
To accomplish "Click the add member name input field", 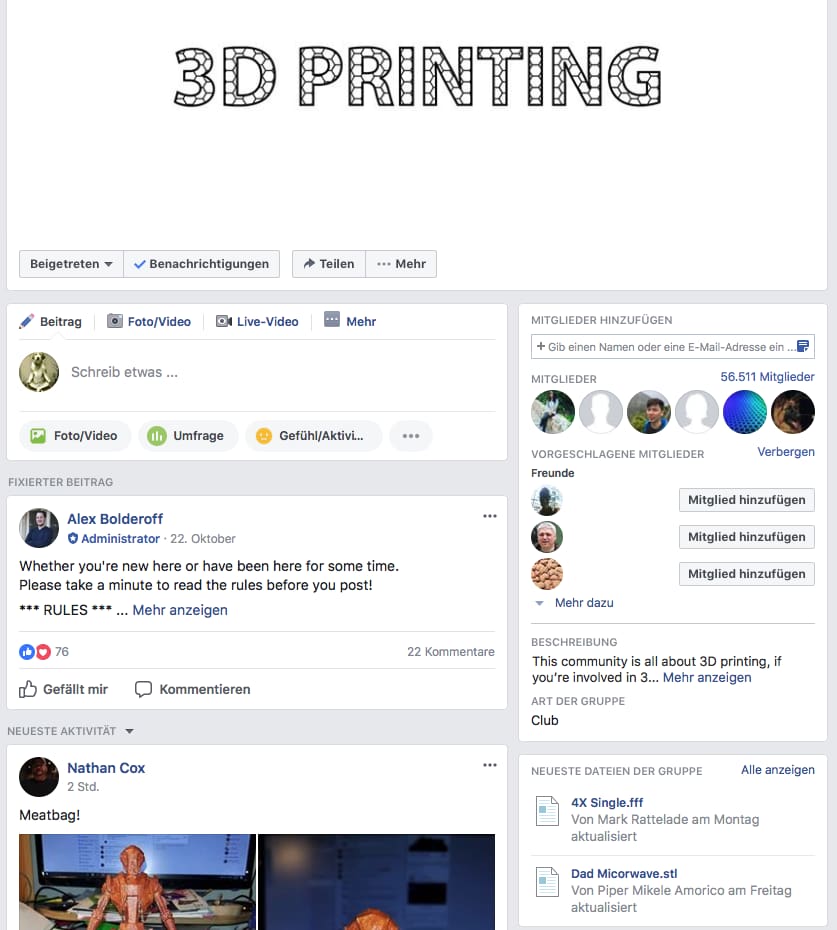I will [x=673, y=347].
